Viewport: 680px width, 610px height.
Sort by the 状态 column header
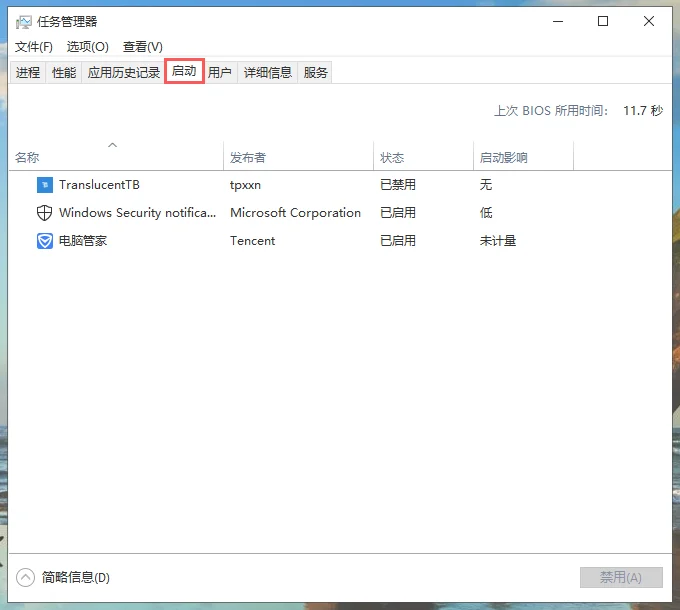[423, 156]
